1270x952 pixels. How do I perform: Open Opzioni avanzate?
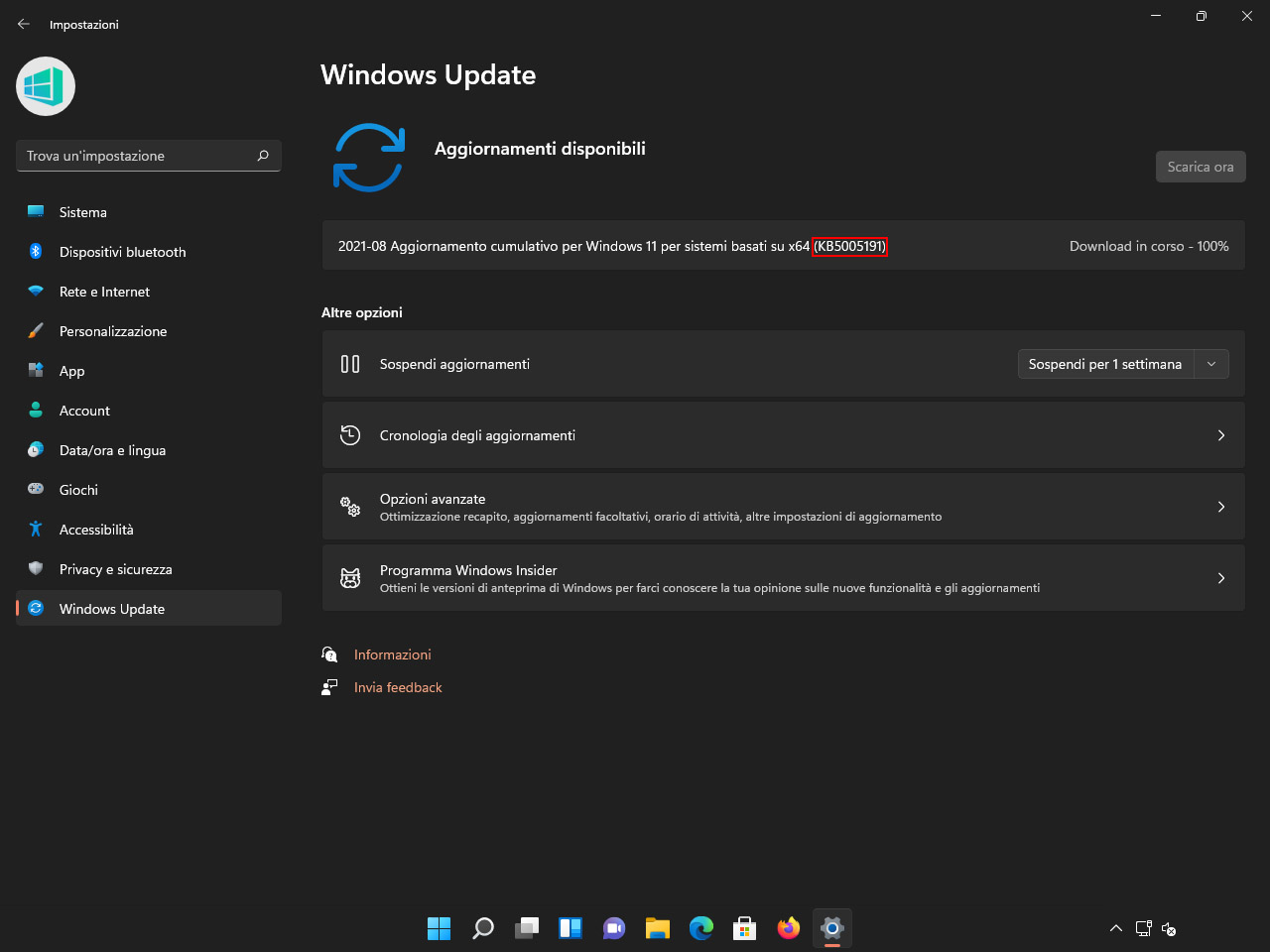pos(784,507)
